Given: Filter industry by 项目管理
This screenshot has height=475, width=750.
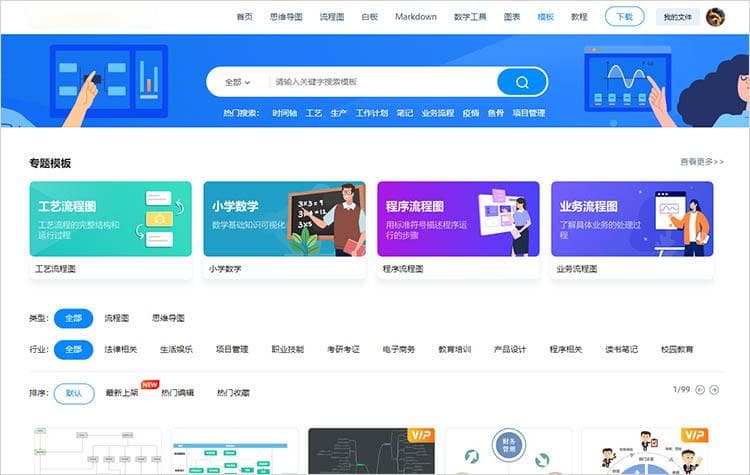Looking at the screenshot, I should [x=232, y=349].
